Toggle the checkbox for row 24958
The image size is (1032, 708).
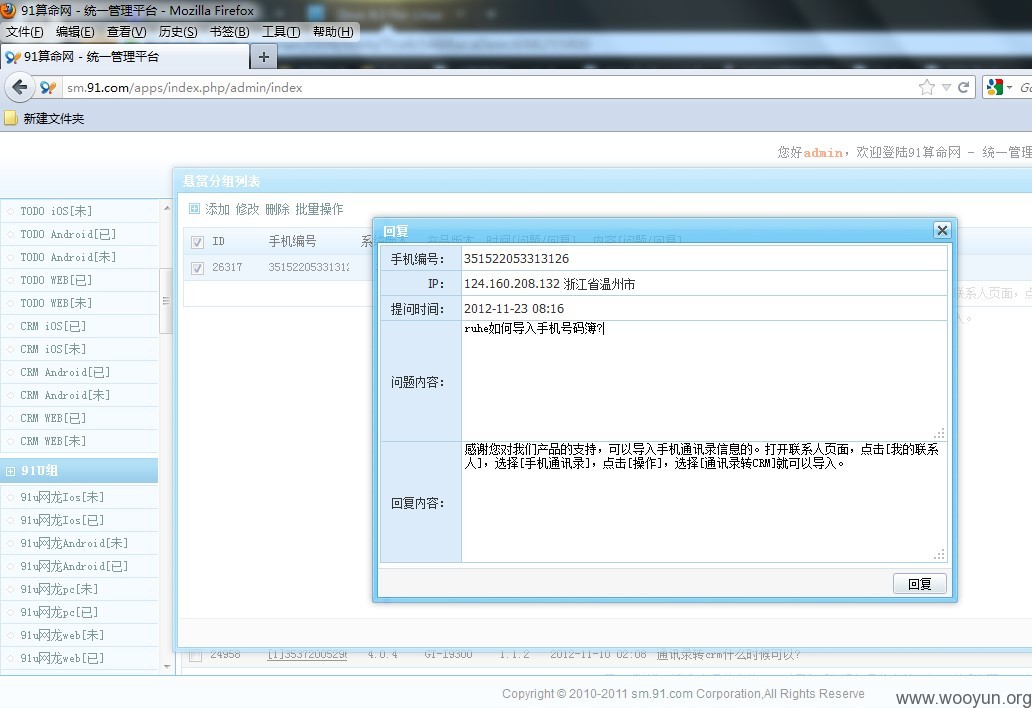coord(195,655)
